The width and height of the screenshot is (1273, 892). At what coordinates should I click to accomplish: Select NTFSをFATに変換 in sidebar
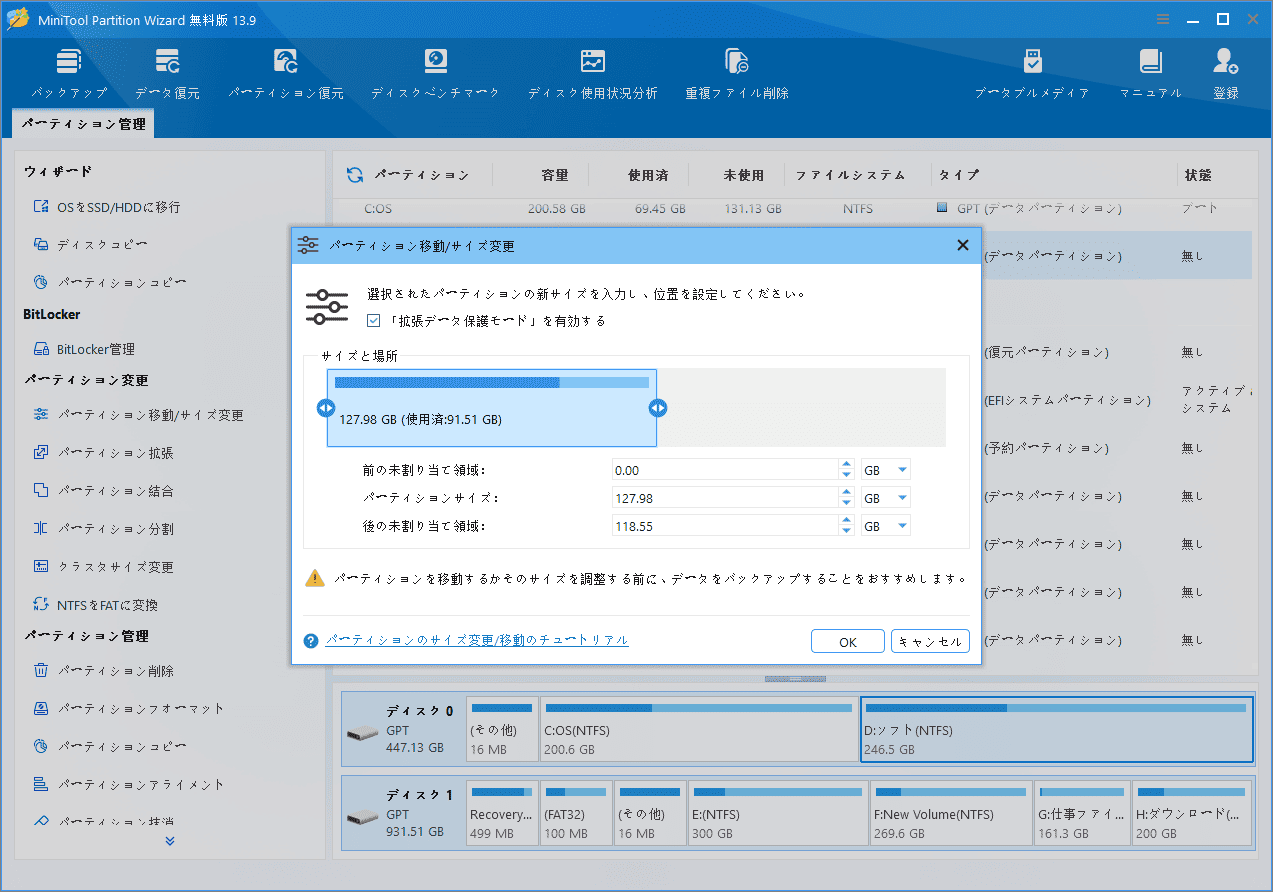coord(95,605)
